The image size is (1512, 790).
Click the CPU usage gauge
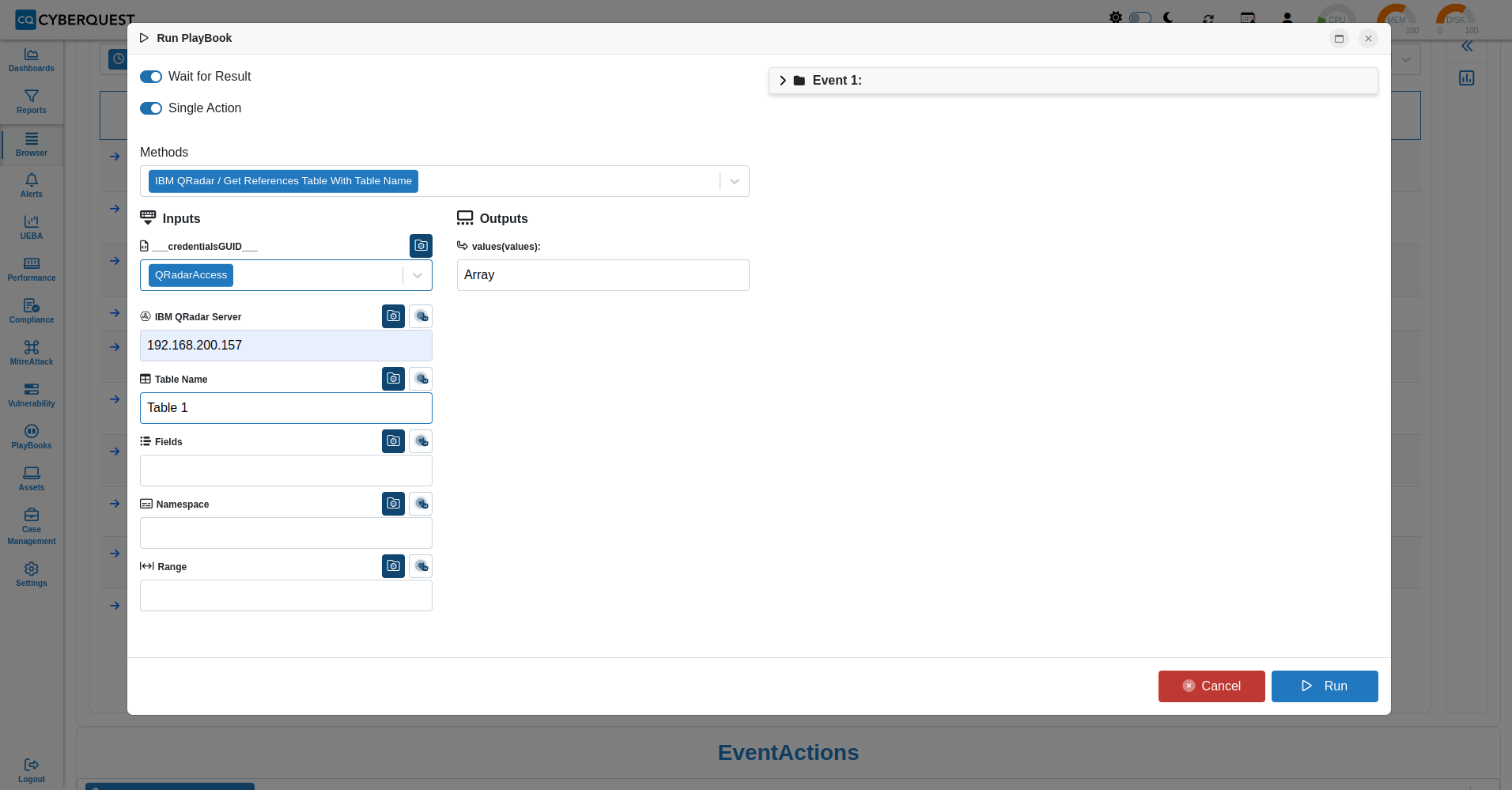click(x=1336, y=19)
